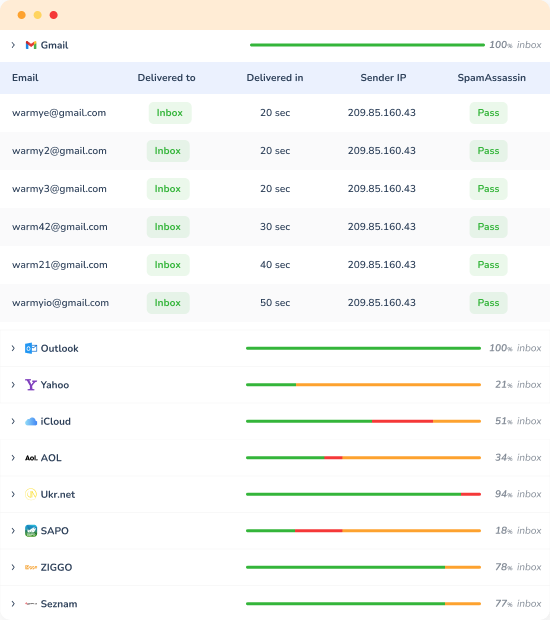The height and width of the screenshot is (620, 550).
Task: Select the email warm42@gmail.com
Action: pos(60,227)
